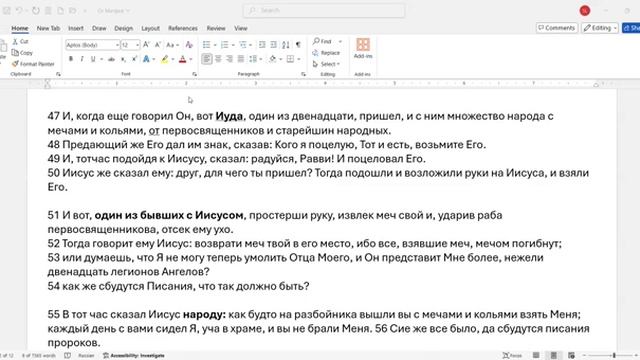Click the numbered list icon
The width and height of the screenshot is (640, 360).
[x=224, y=44]
